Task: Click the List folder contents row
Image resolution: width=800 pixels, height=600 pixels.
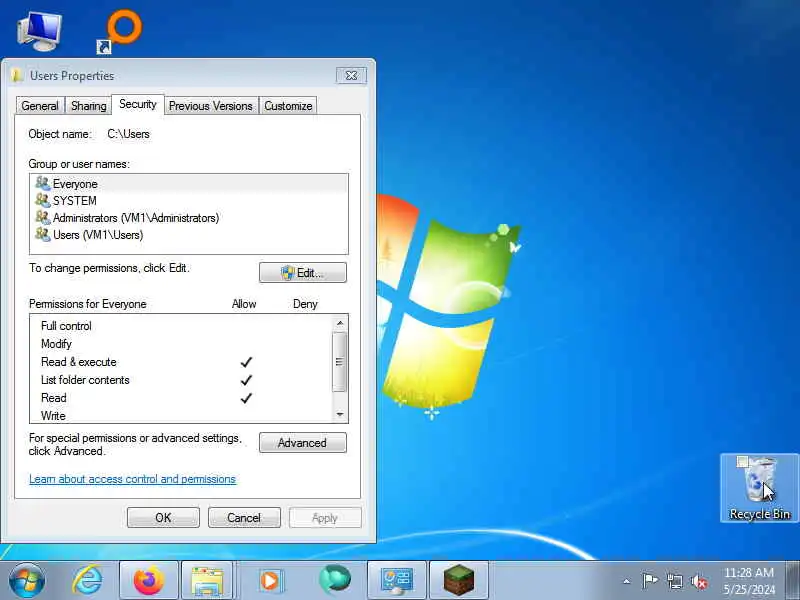Action: [x=181, y=380]
